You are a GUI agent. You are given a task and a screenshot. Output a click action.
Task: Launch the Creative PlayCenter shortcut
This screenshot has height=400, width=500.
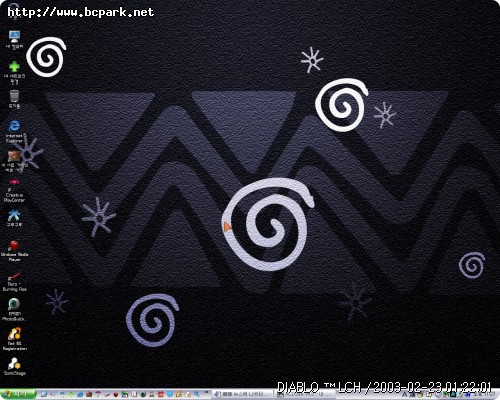(14, 191)
